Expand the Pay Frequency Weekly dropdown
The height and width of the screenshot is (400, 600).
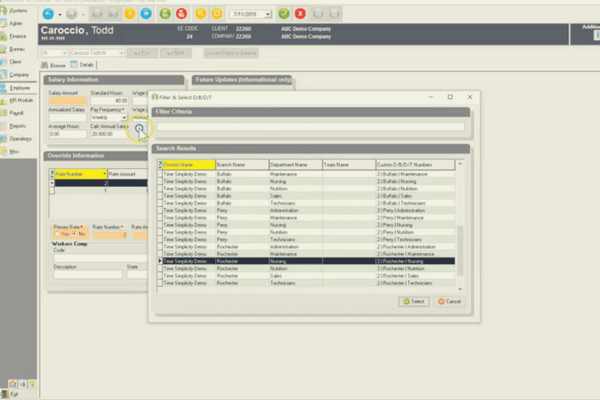click(124, 118)
